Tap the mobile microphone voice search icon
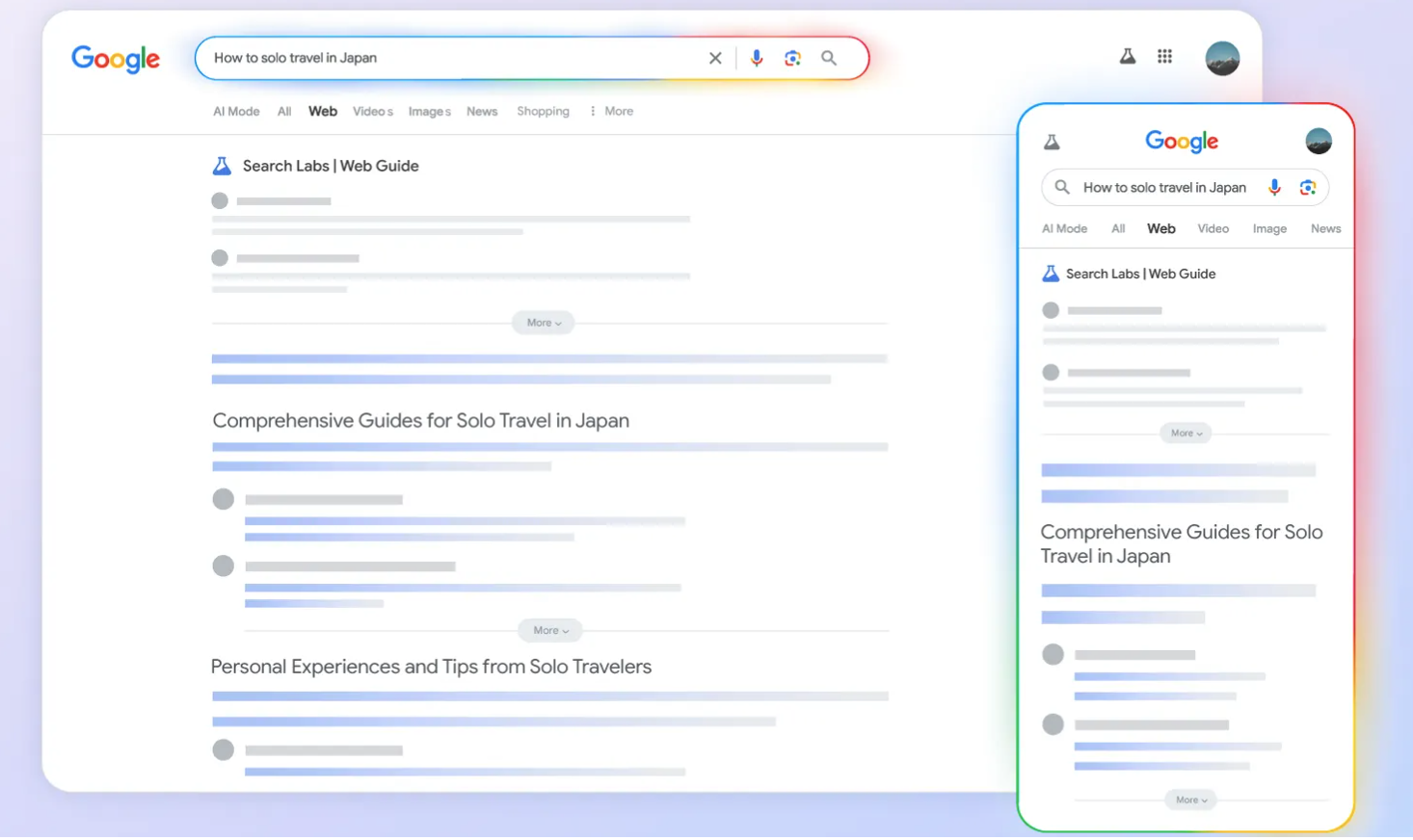 1274,187
